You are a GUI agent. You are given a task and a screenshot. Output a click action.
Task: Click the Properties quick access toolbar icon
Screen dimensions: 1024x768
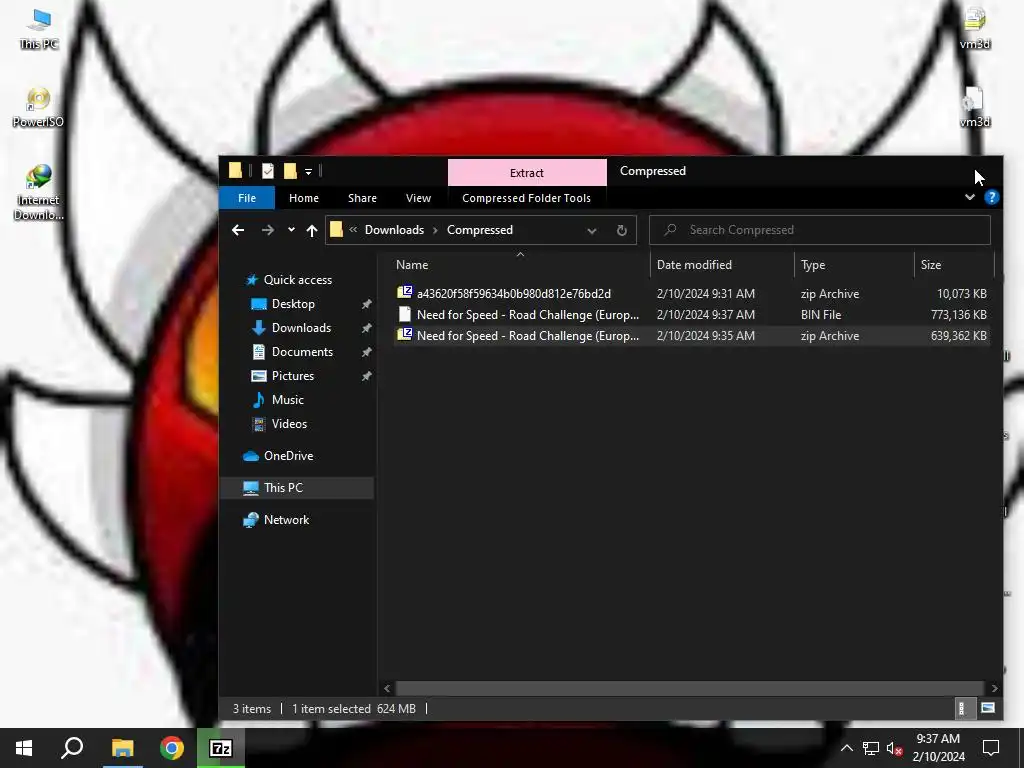tap(268, 171)
